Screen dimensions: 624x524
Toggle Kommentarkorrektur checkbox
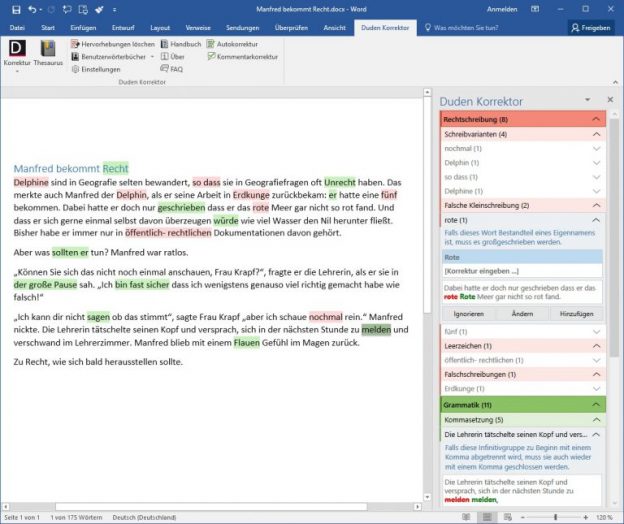(243, 57)
